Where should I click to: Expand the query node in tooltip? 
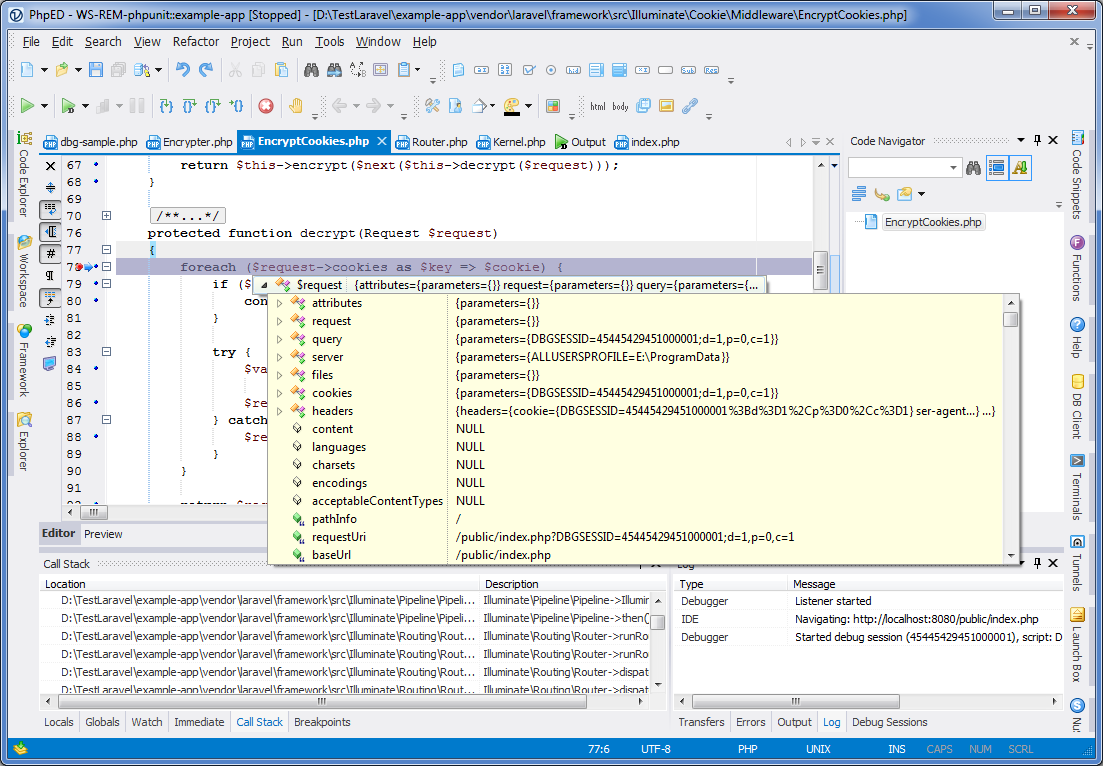pos(279,339)
